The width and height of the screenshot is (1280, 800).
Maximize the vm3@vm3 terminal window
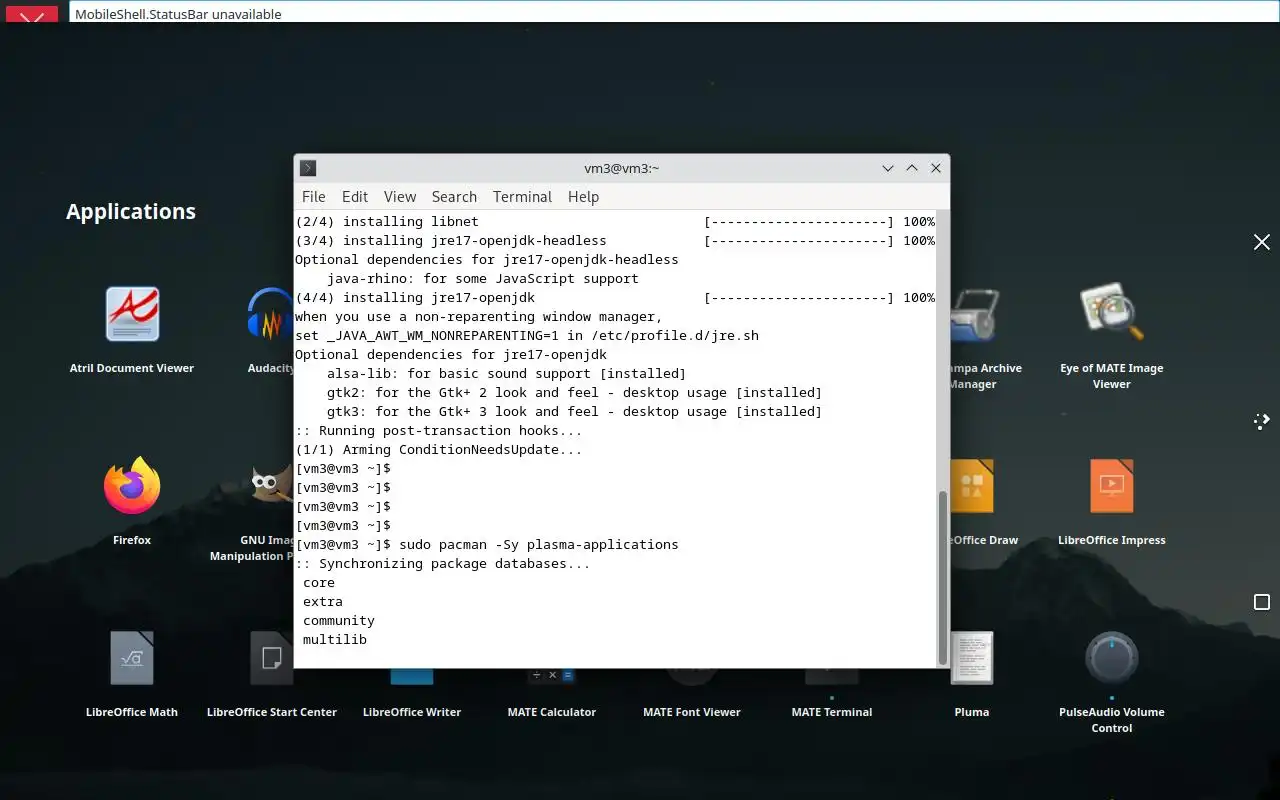tap(912, 168)
